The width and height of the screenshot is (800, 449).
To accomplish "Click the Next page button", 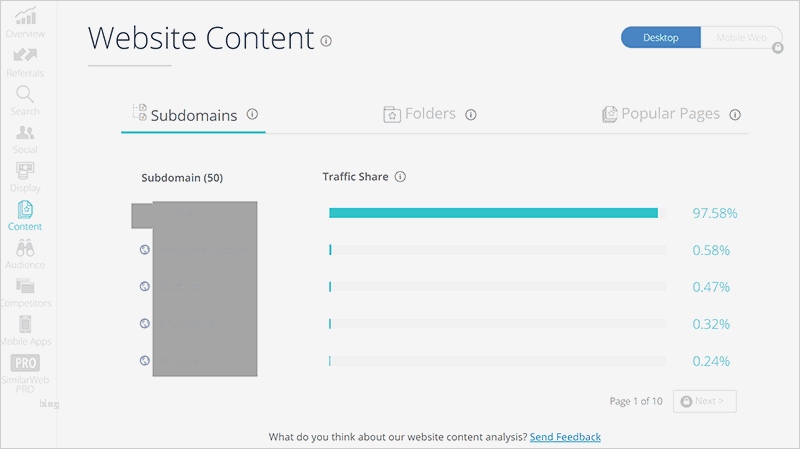I will coord(705,401).
